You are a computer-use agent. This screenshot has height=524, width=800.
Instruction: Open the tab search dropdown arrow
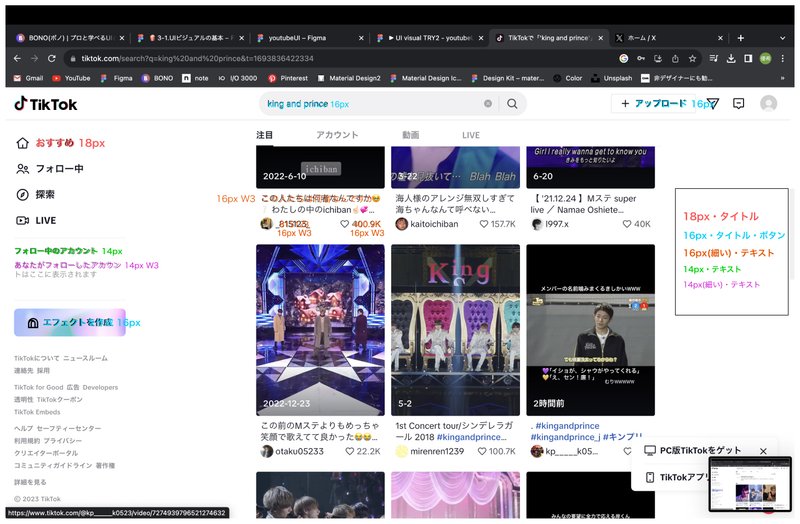(x=782, y=38)
